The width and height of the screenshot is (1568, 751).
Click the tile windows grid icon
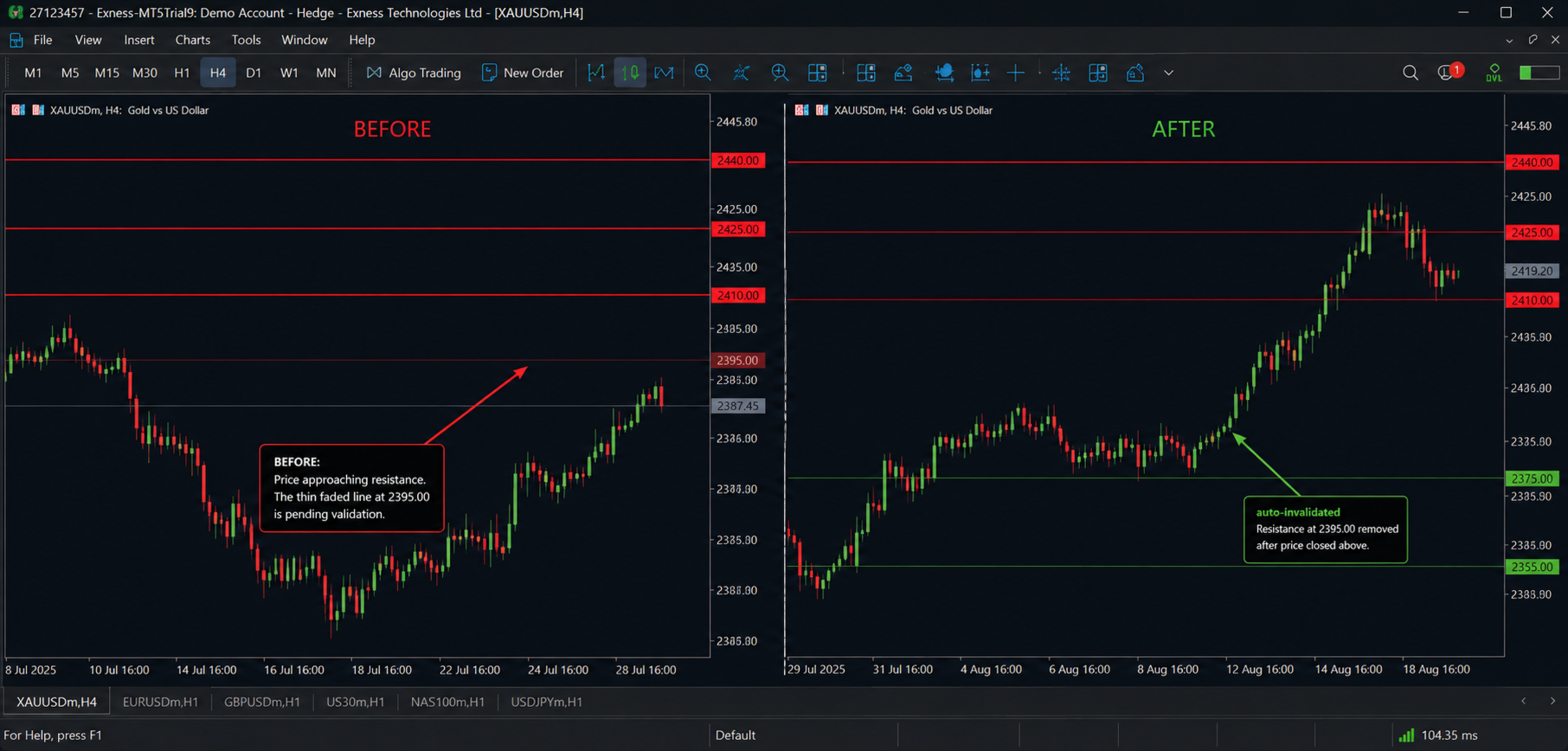click(817, 73)
